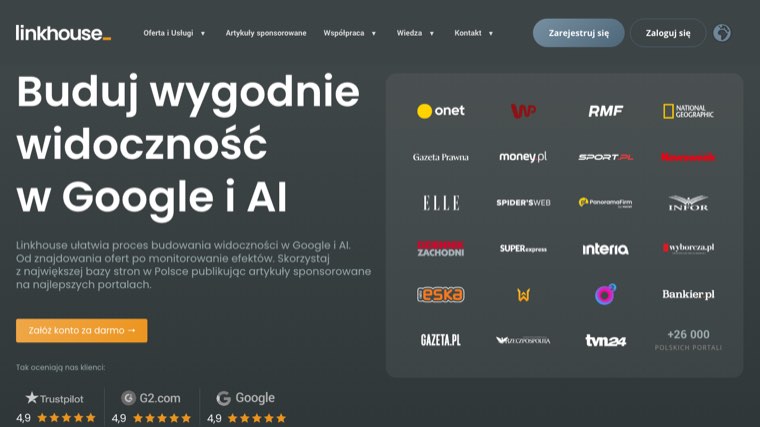The width and height of the screenshot is (760, 427).
Task: Open the globe language selector
Action: click(x=722, y=33)
